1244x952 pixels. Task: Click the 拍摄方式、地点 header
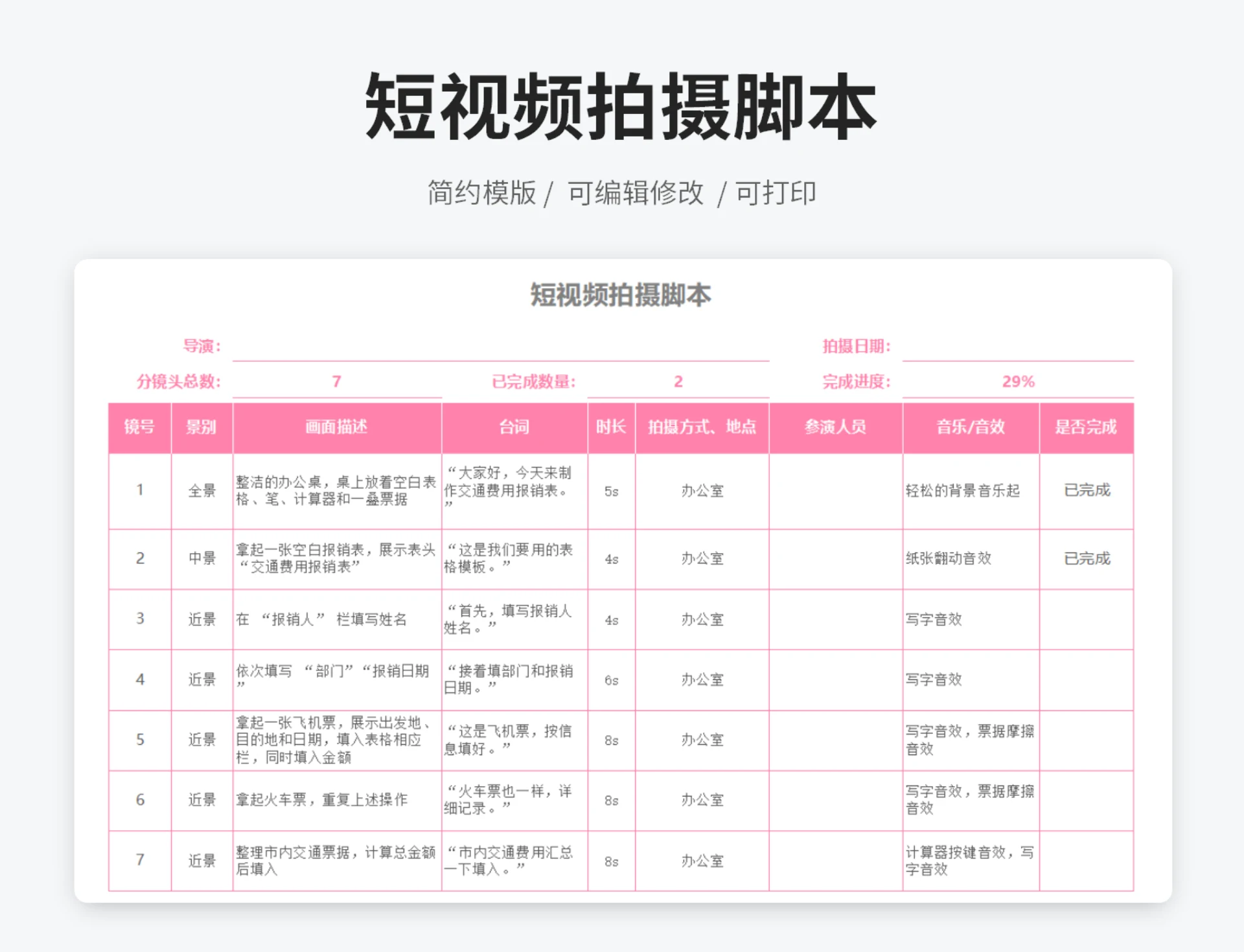702,427
